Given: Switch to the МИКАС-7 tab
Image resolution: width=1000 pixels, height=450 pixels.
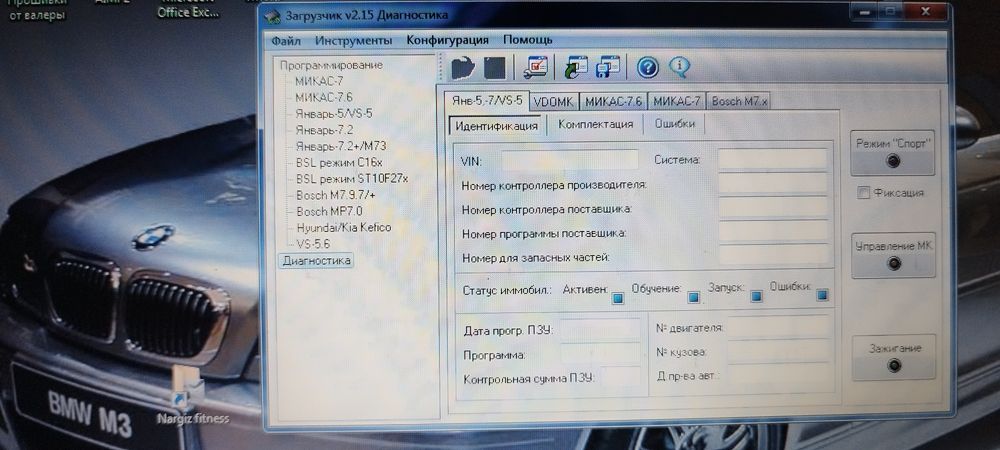Looking at the screenshot, I should click(x=677, y=101).
